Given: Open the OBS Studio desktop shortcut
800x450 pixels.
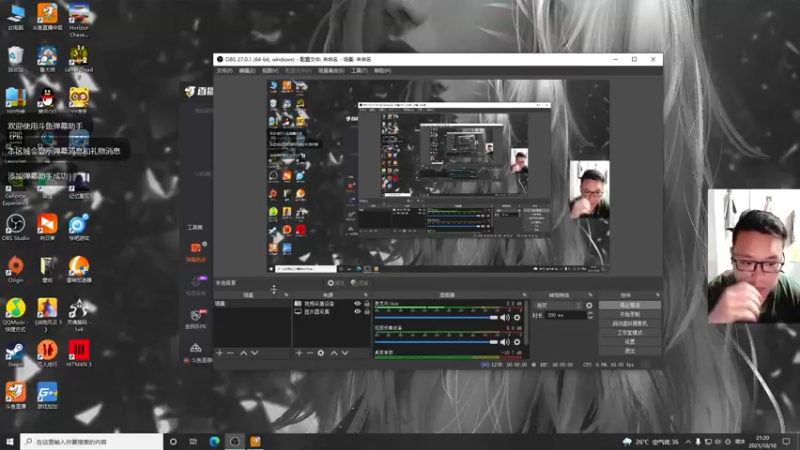Looking at the screenshot, I should tap(16, 227).
